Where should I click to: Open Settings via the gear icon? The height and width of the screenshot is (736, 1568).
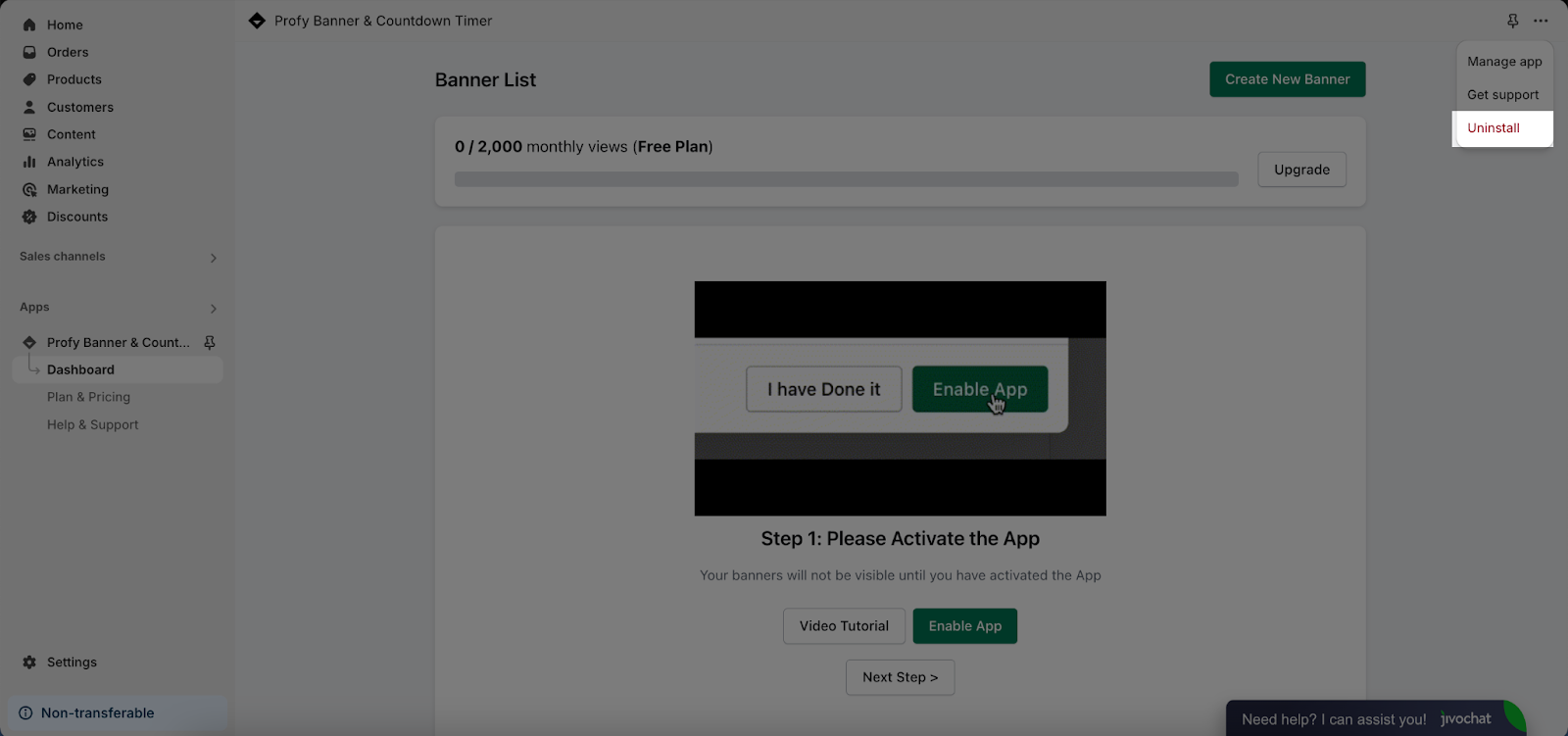29,662
